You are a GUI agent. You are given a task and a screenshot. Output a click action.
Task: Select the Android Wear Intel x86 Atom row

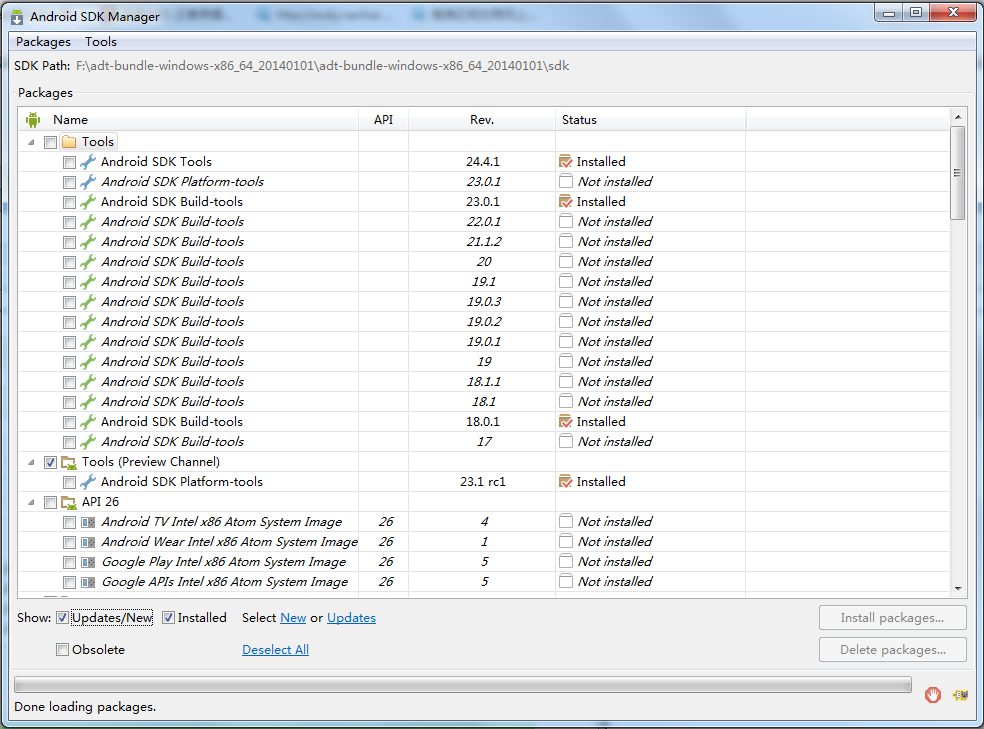483,542
